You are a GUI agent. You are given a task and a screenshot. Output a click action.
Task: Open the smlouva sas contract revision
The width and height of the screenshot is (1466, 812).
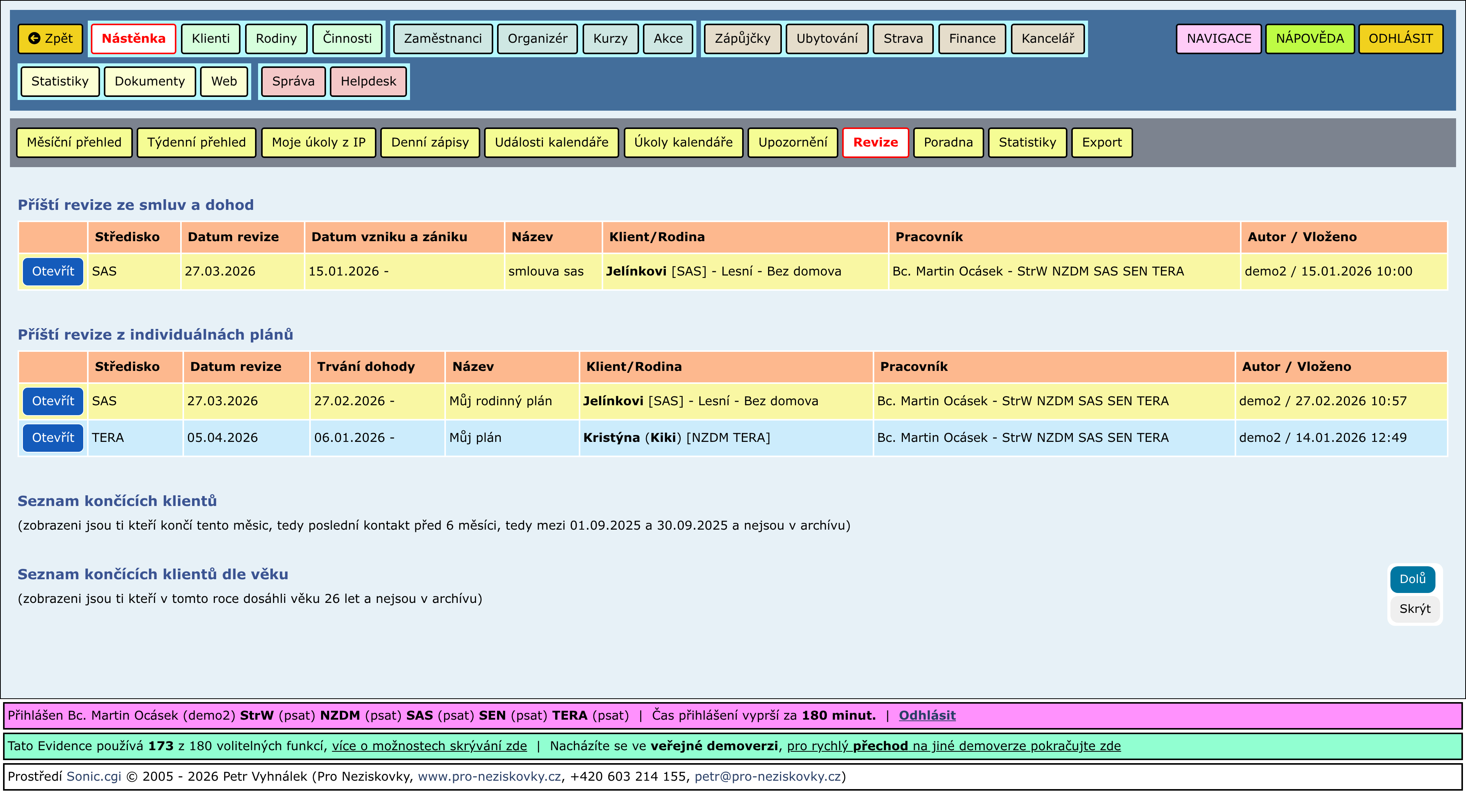pos(53,272)
